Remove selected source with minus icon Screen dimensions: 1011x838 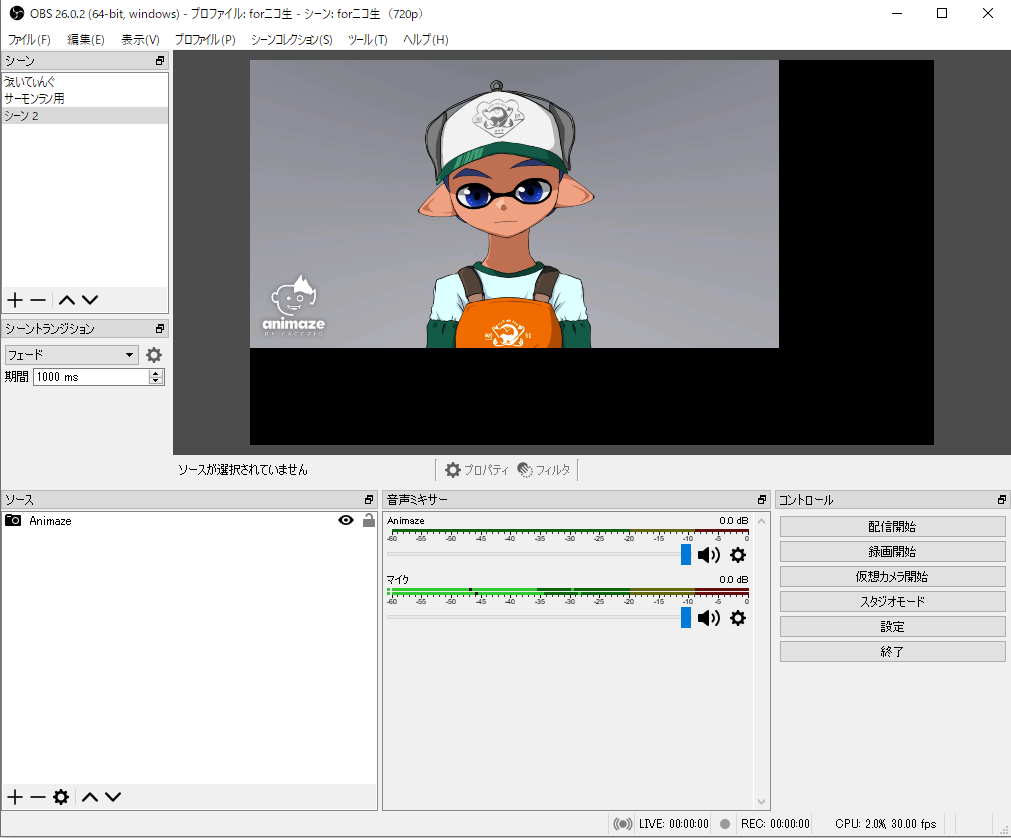point(38,797)
